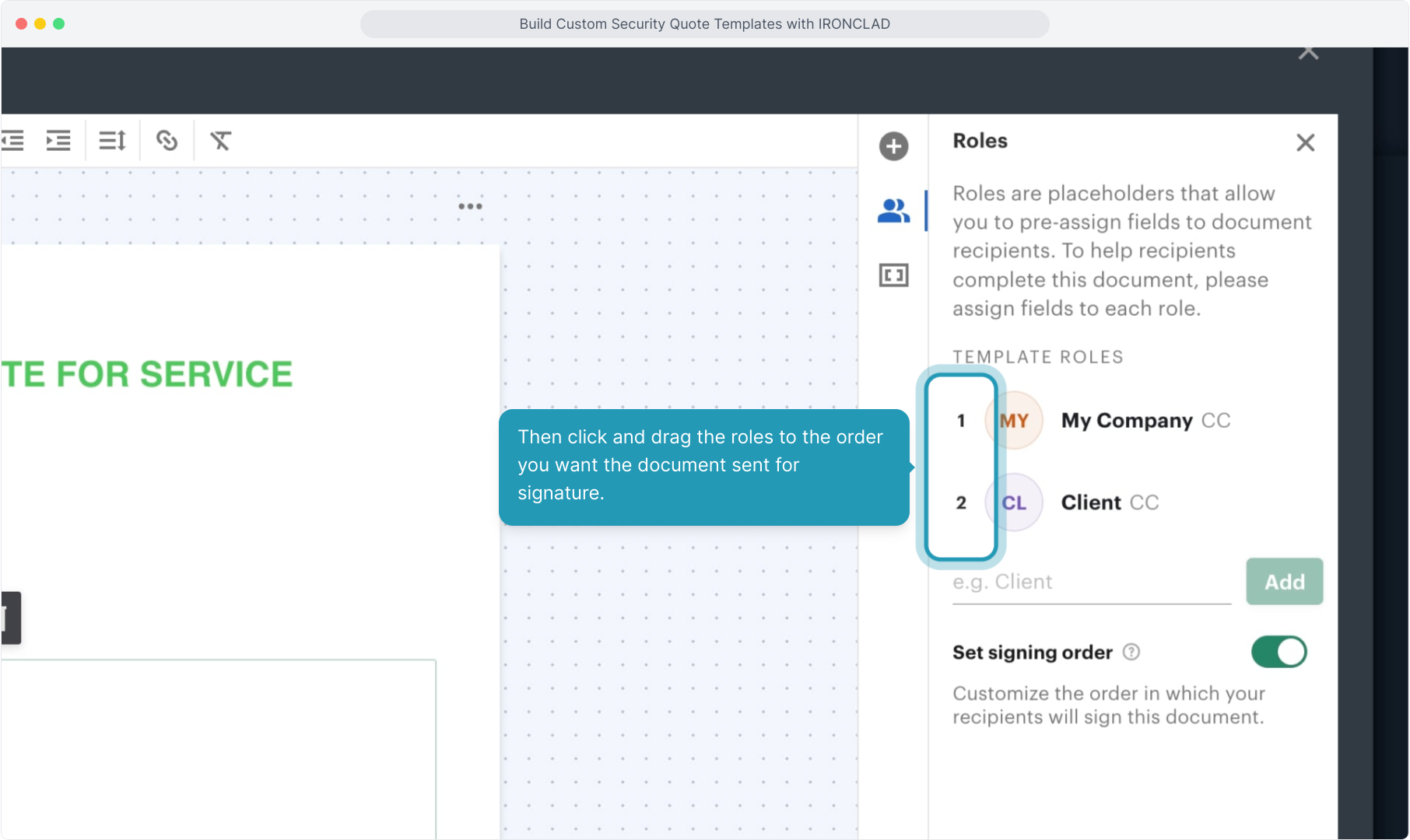This screenshot has height=840, width=1410.
Task: Click the decrease indent icon
Action: (x=13, y=141)
